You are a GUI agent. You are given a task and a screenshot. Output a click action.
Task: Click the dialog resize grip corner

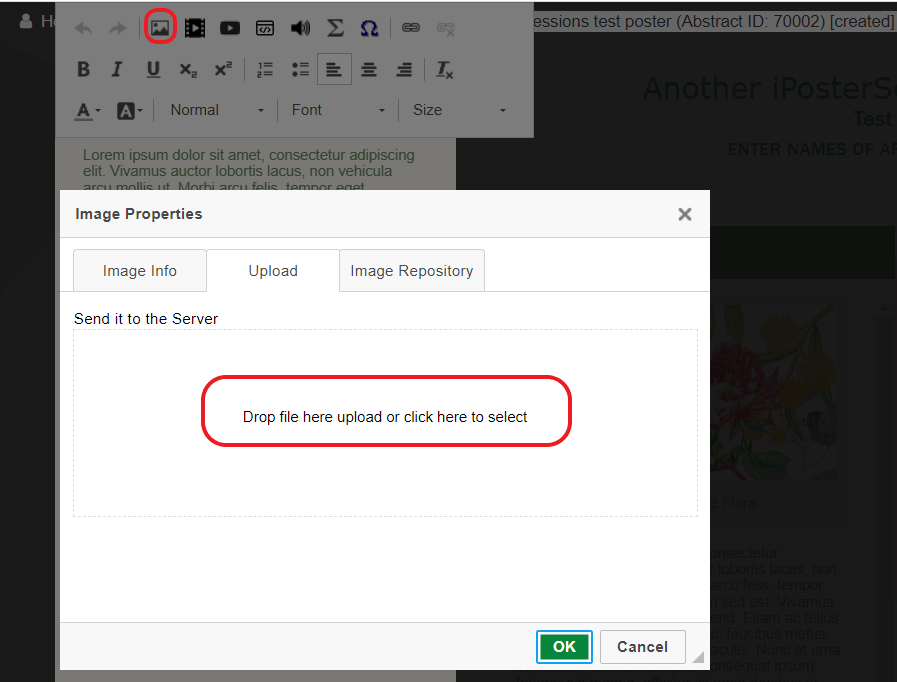click(698, 657)
